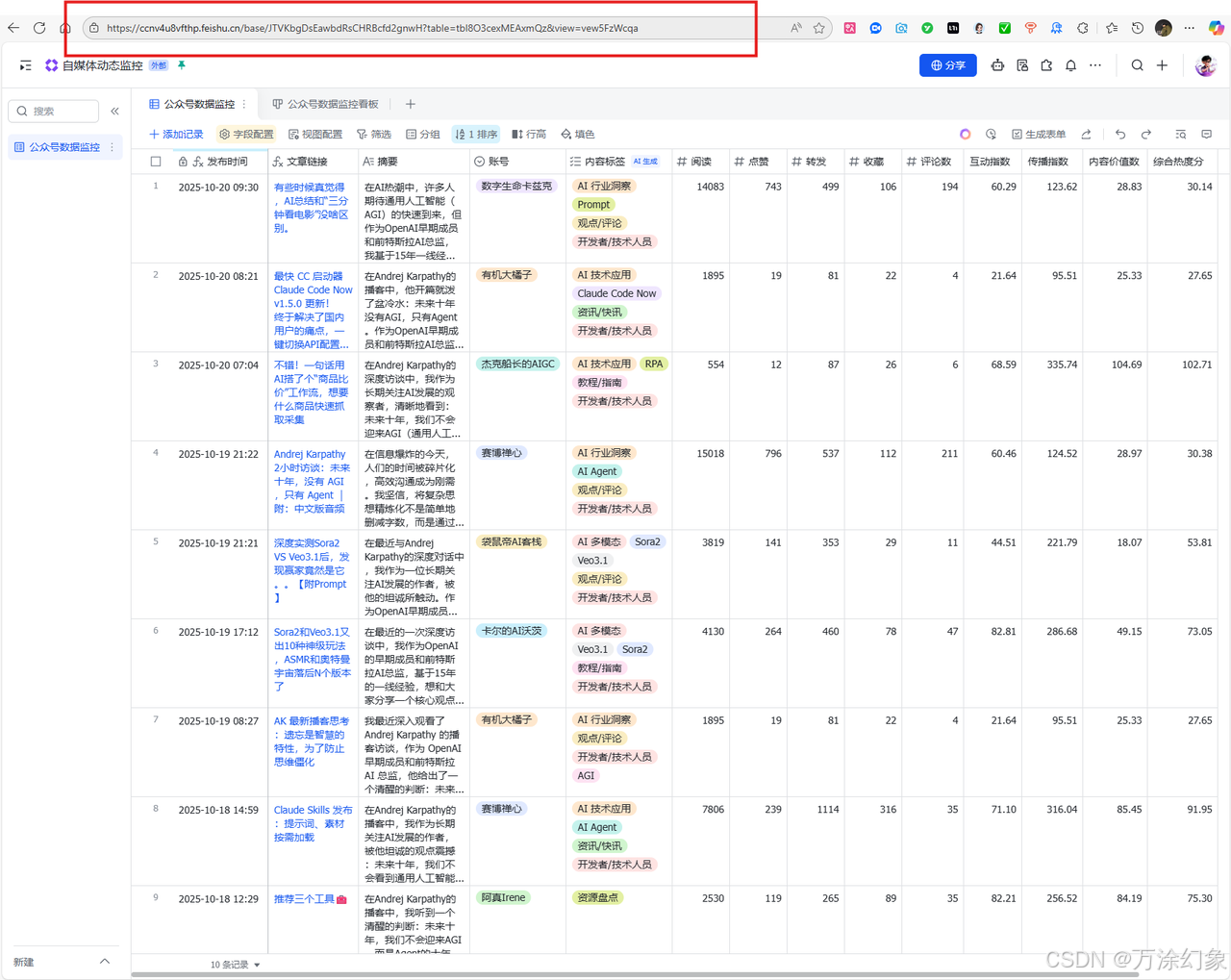Screen dimensions: 1231x980
Task: Open sidebar 公众号数据监控 item options dots
Action: 113,147
